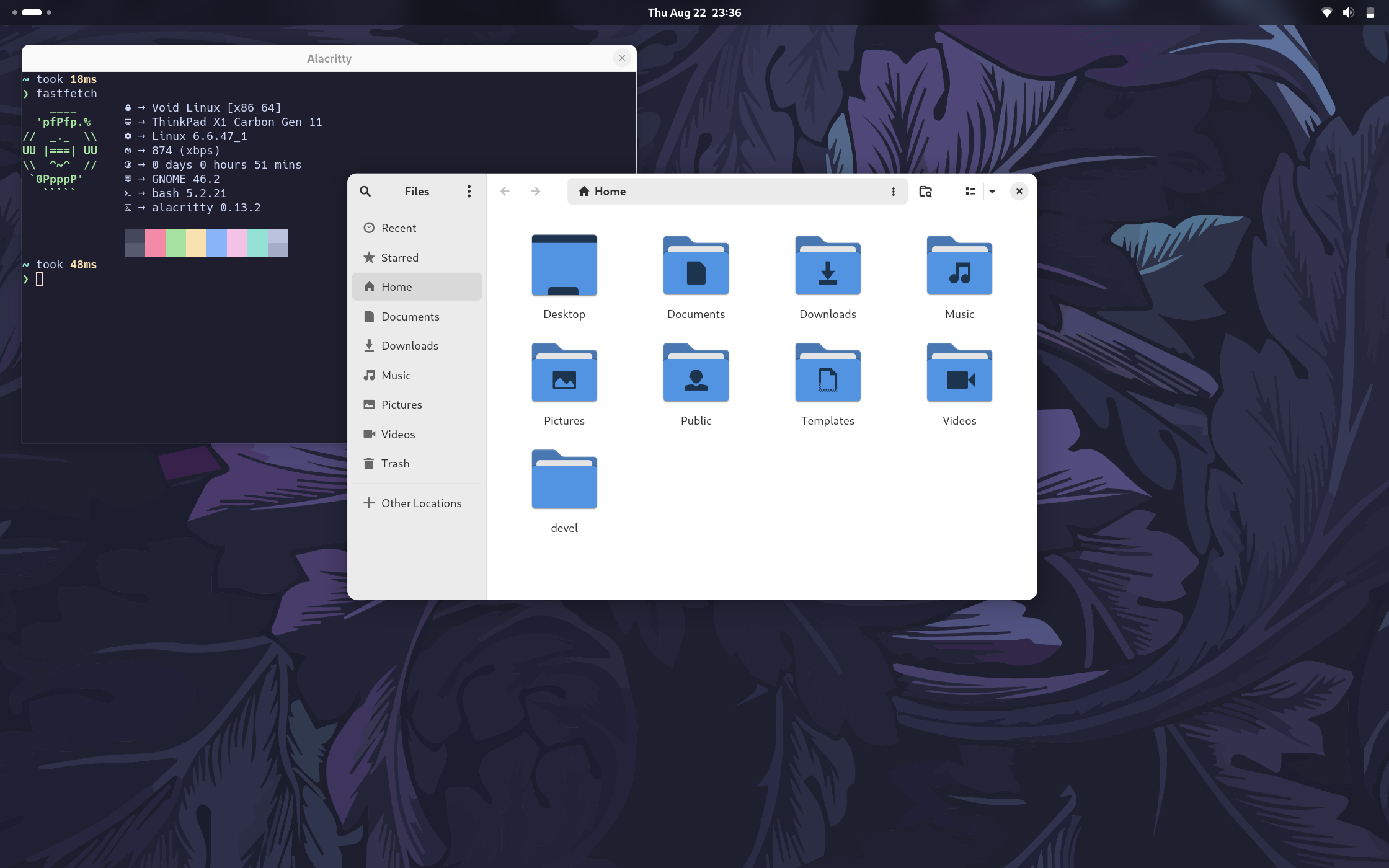Open the path bar options menu next to Home

coord(893,192)
